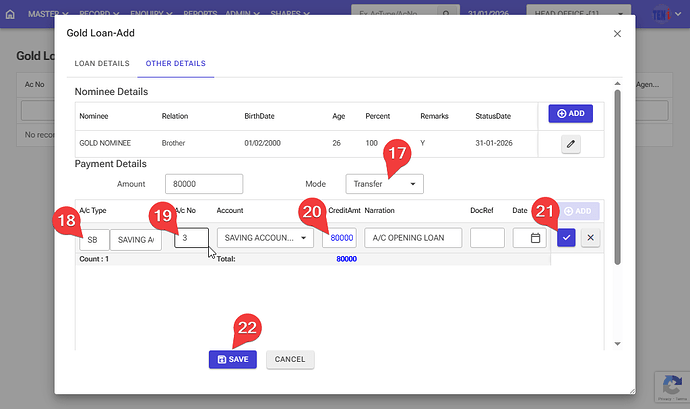Add a nominee with the ADD button
The height and width of the screenshot is (409, 690).
570,114
